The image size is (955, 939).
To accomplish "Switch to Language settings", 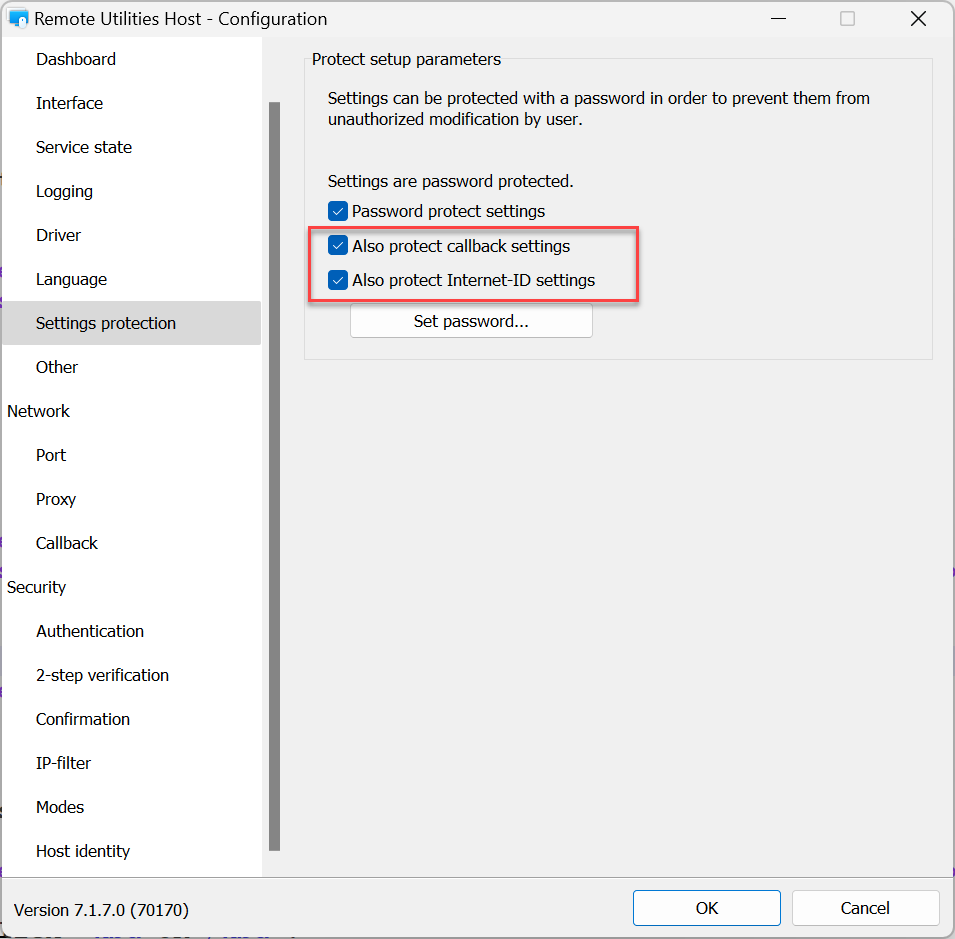I will pyautogui.click(x=71, y=279).
